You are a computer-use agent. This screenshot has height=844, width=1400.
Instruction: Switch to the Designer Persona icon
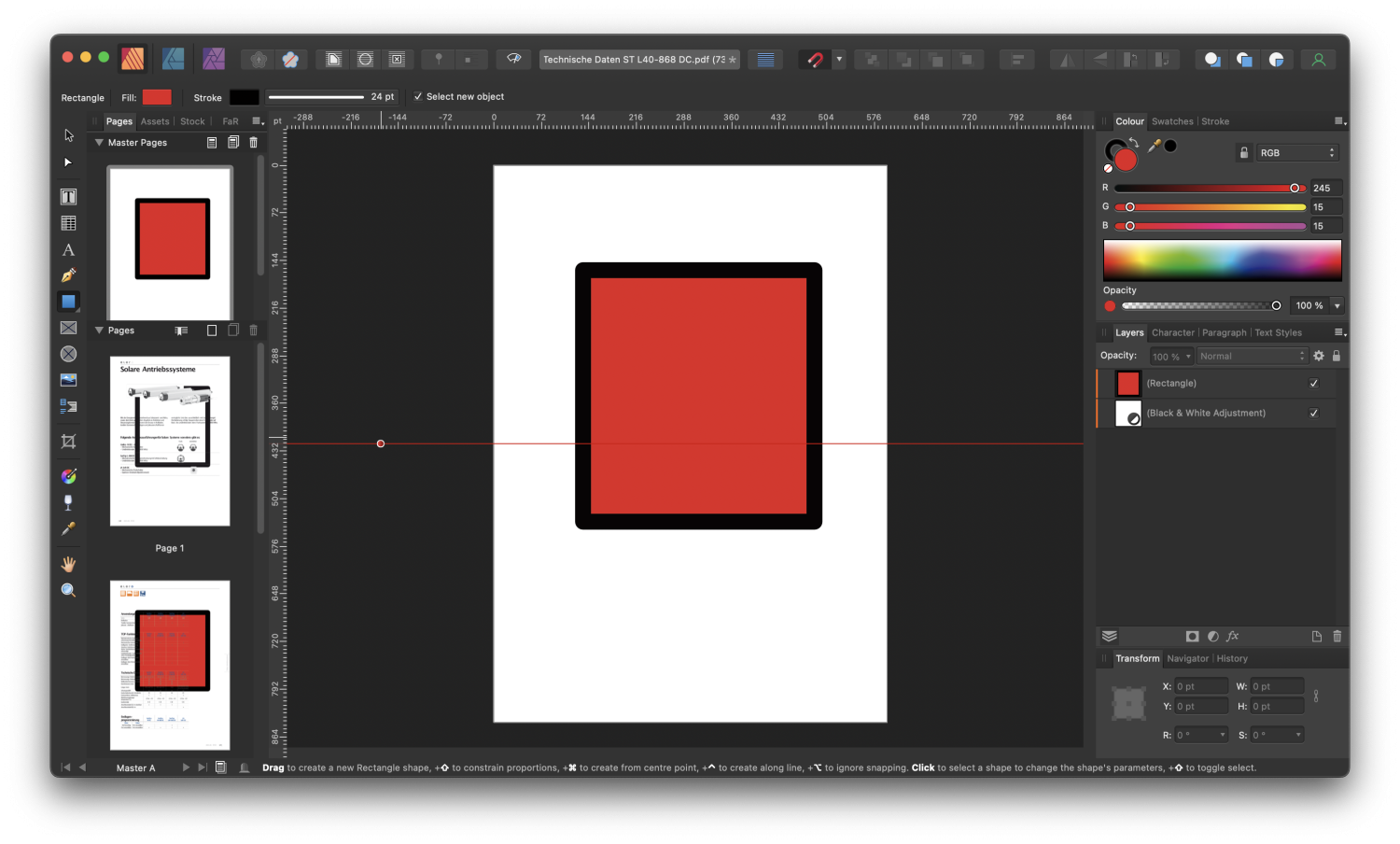pos(174,59)
